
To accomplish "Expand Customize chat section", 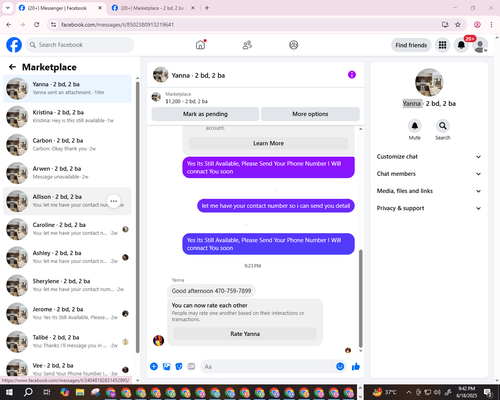I will 429,157.
